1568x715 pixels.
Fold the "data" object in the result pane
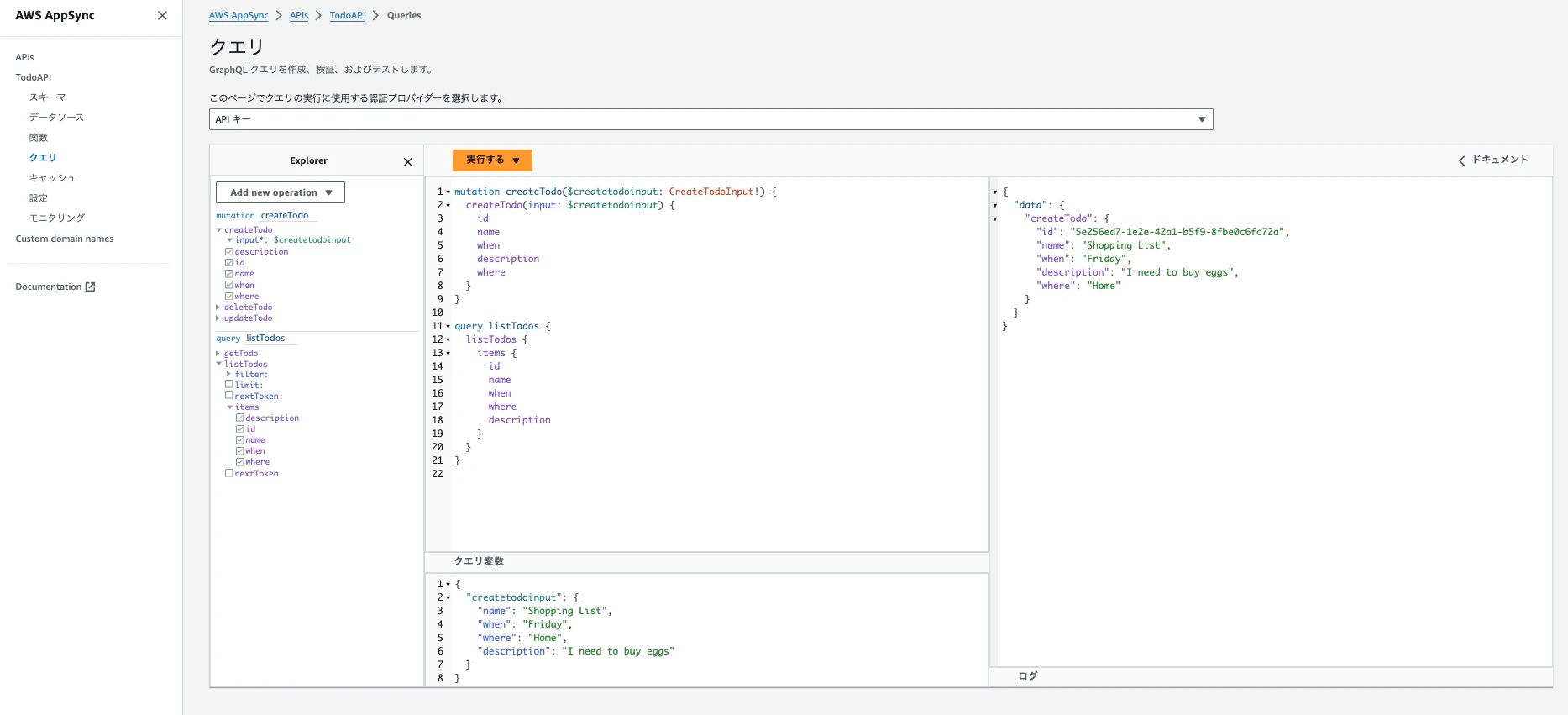[995, 206]
